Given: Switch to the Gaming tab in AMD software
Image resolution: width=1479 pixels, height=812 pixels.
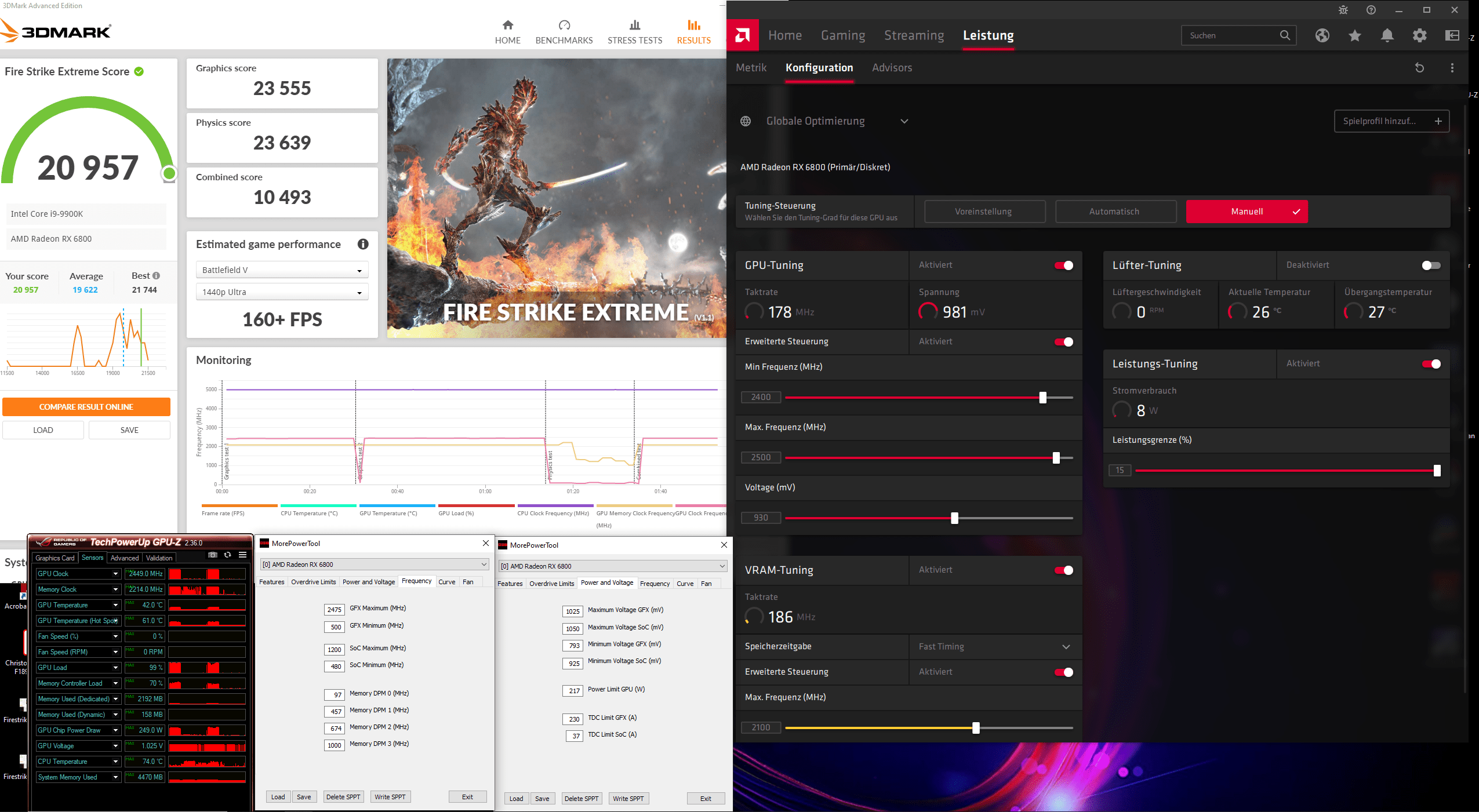Looking at the screenshot, I should coord(843,35).
